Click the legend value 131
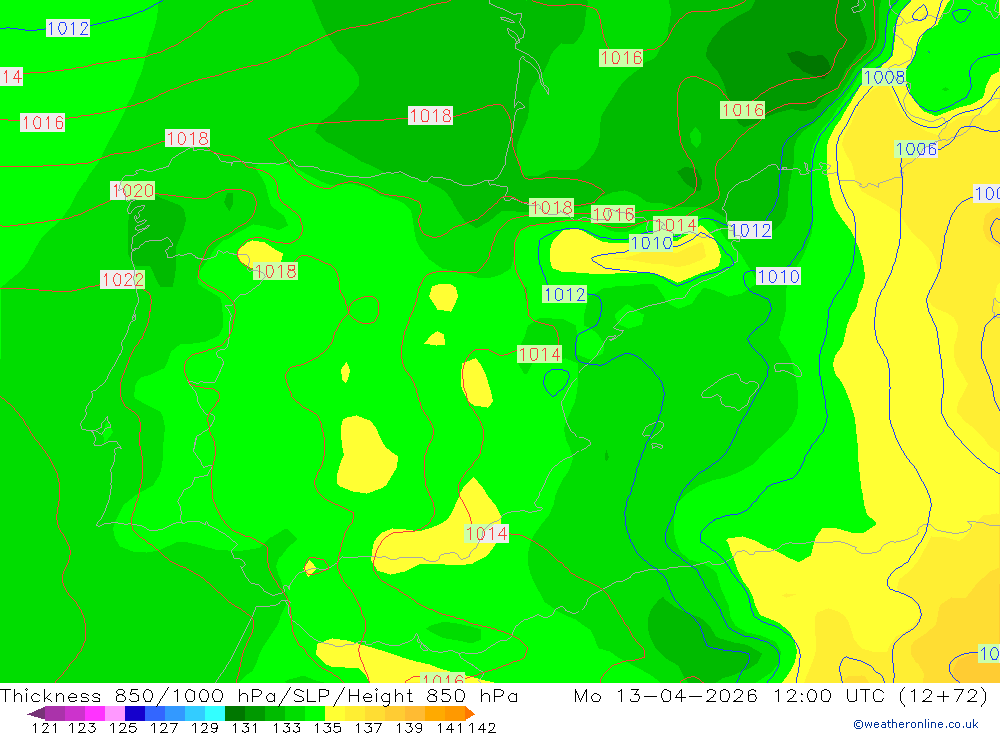Screen dimensions: 1000x733 (x=244, y=727)
